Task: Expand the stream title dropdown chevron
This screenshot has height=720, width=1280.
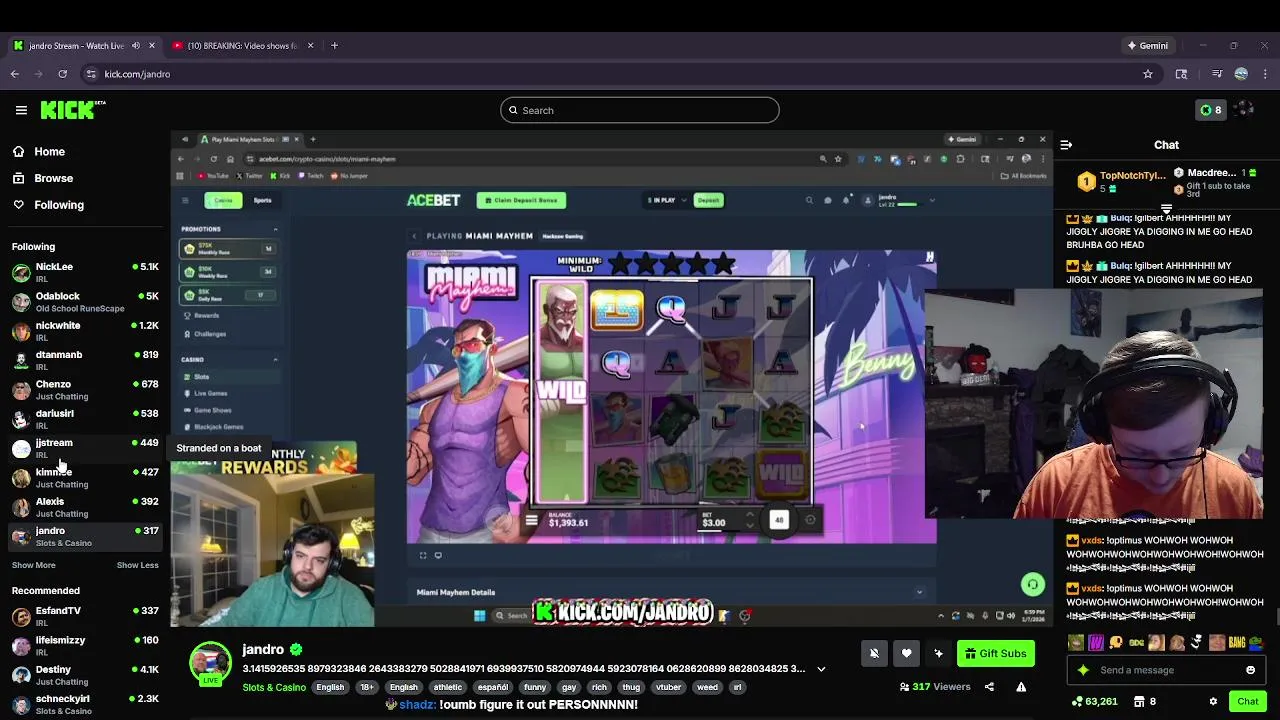Action: pyautogui.click(x=821, y=669)
